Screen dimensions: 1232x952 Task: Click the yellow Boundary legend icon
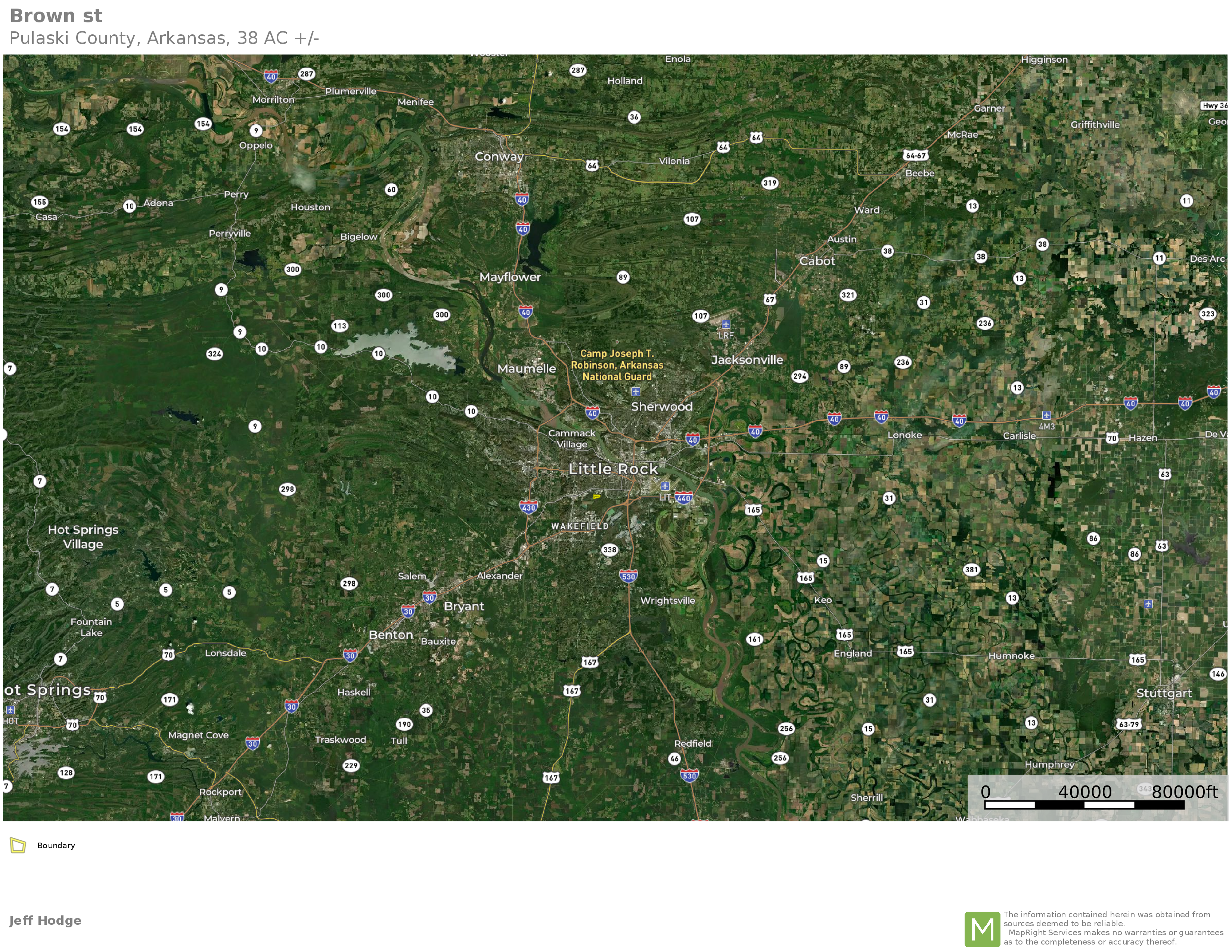[18, 845]
